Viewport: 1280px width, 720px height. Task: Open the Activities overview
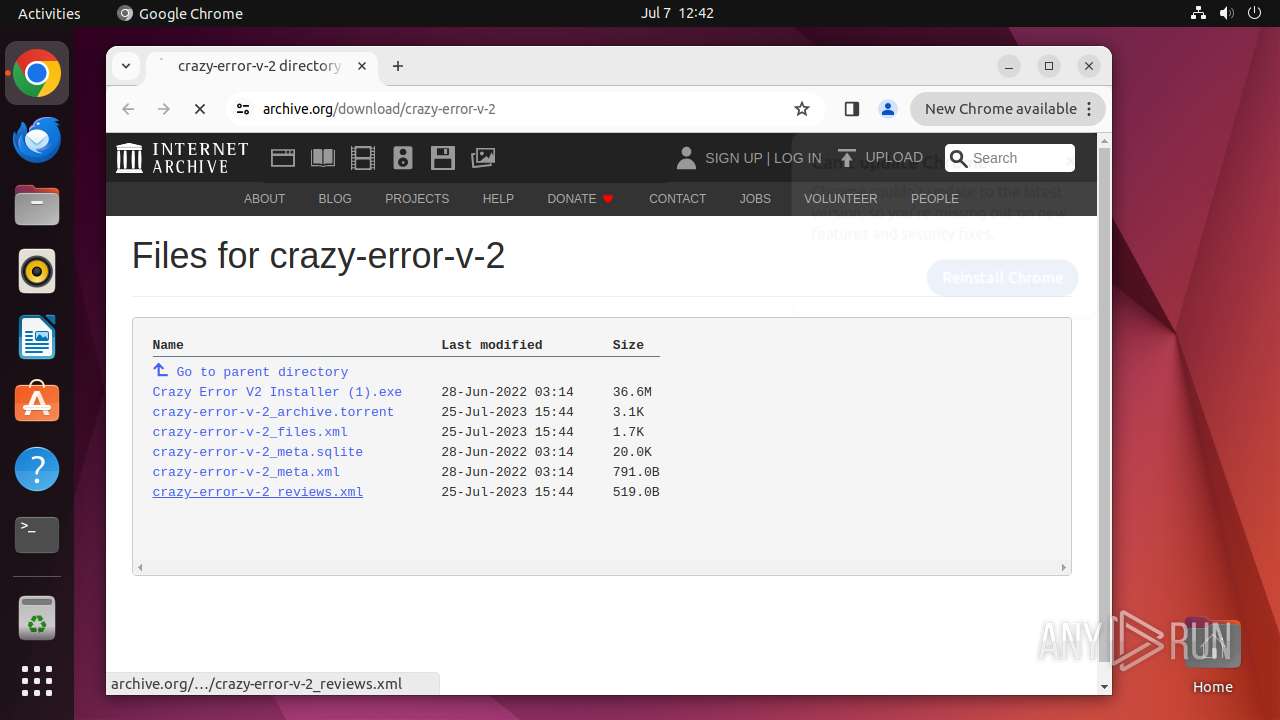(x=49, y=13)
